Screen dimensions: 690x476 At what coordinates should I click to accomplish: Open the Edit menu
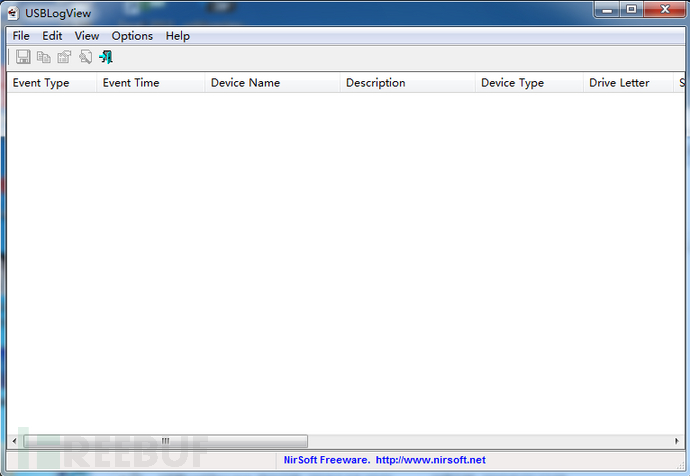(x=52, y=36)
